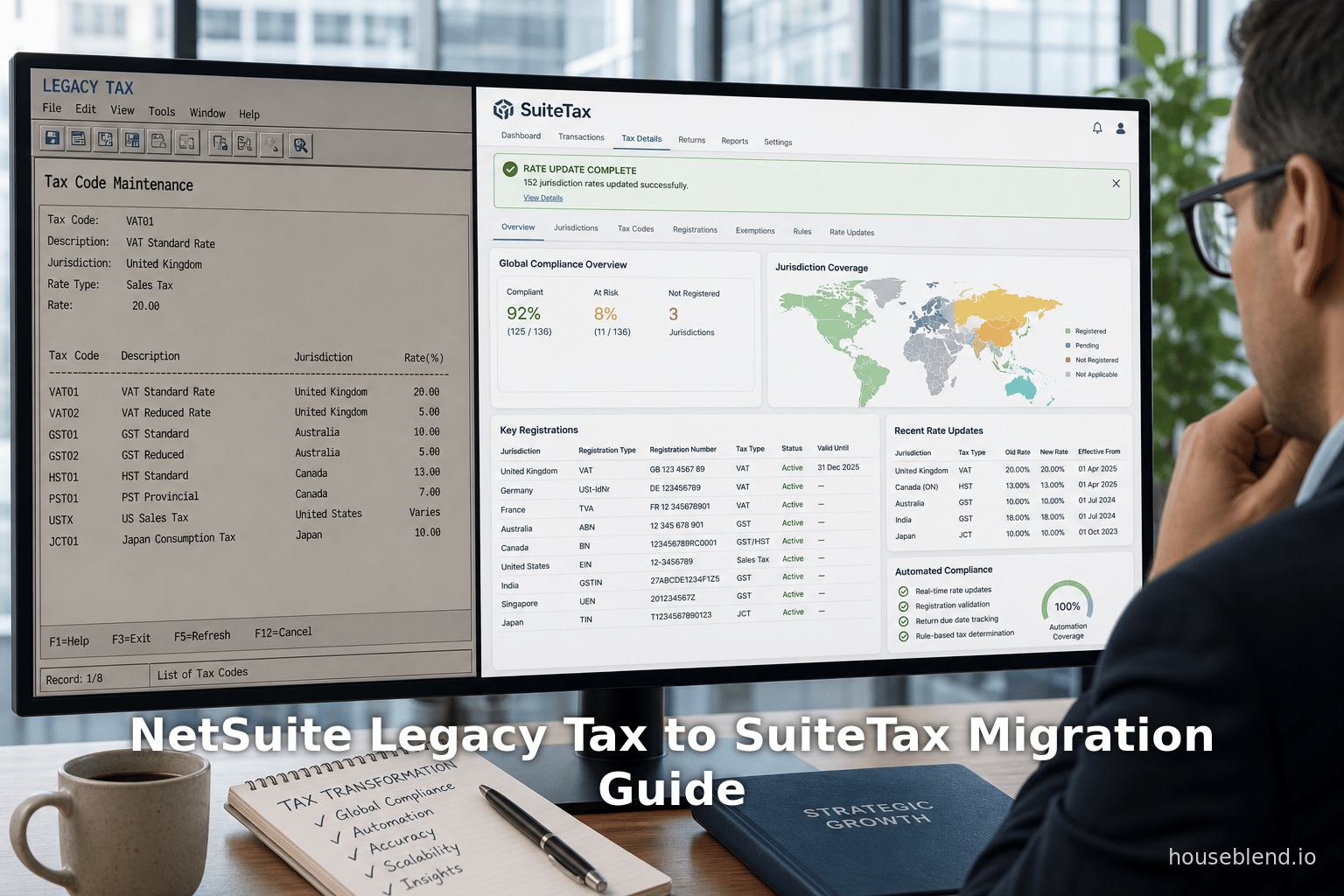Open the Rules sub-tab
This screenshot has height=896, width=1344.
click(x=802, y=232)
